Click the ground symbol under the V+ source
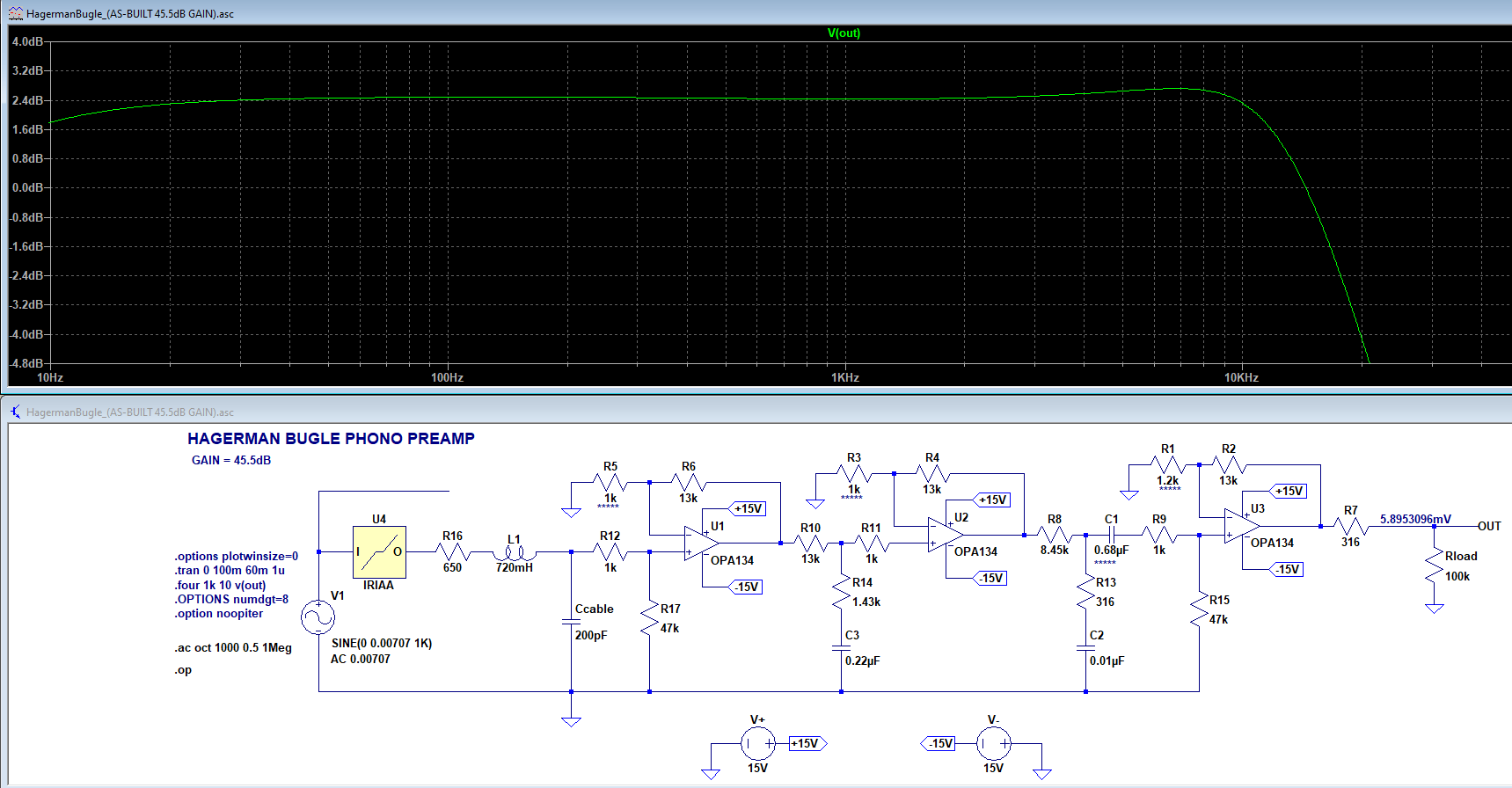Image resolution: width=1512 pixels, height=788 pixels. tap(711, 775)
